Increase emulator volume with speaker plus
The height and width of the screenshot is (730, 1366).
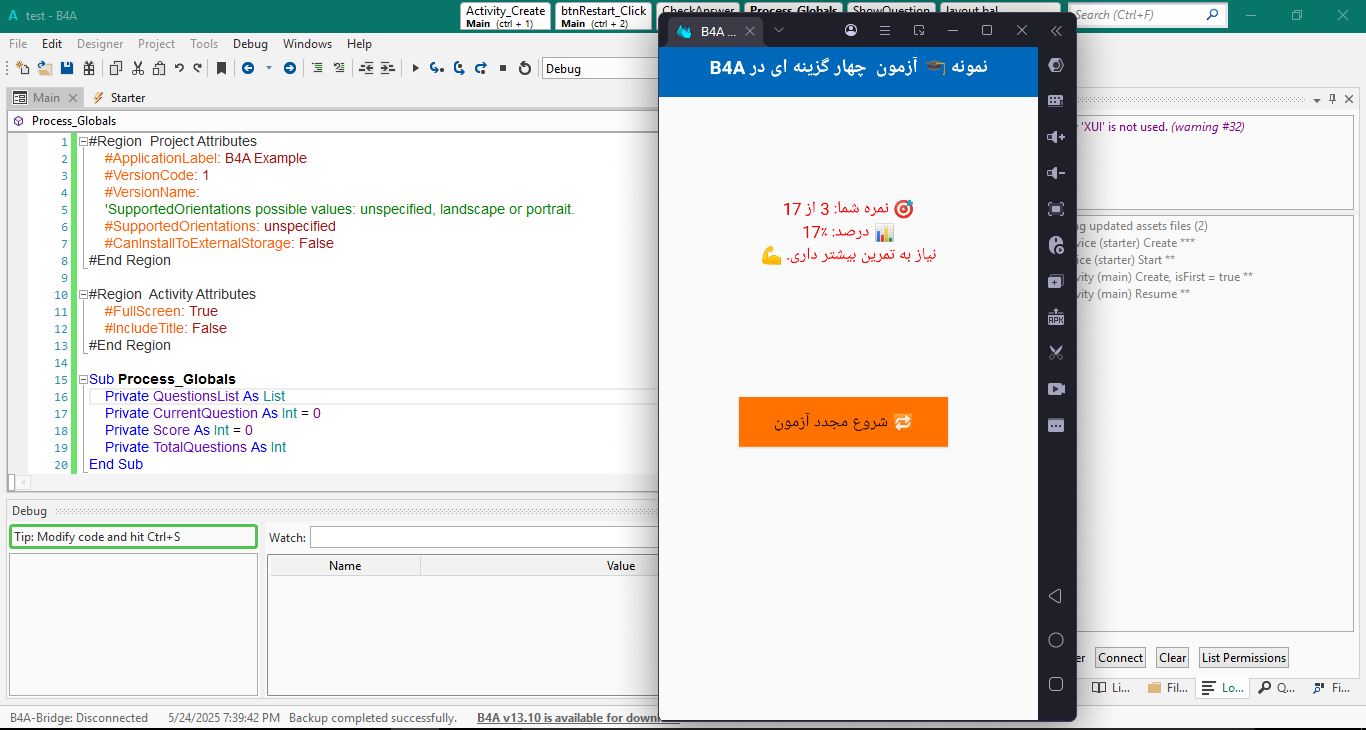[x=1055, y=136]
